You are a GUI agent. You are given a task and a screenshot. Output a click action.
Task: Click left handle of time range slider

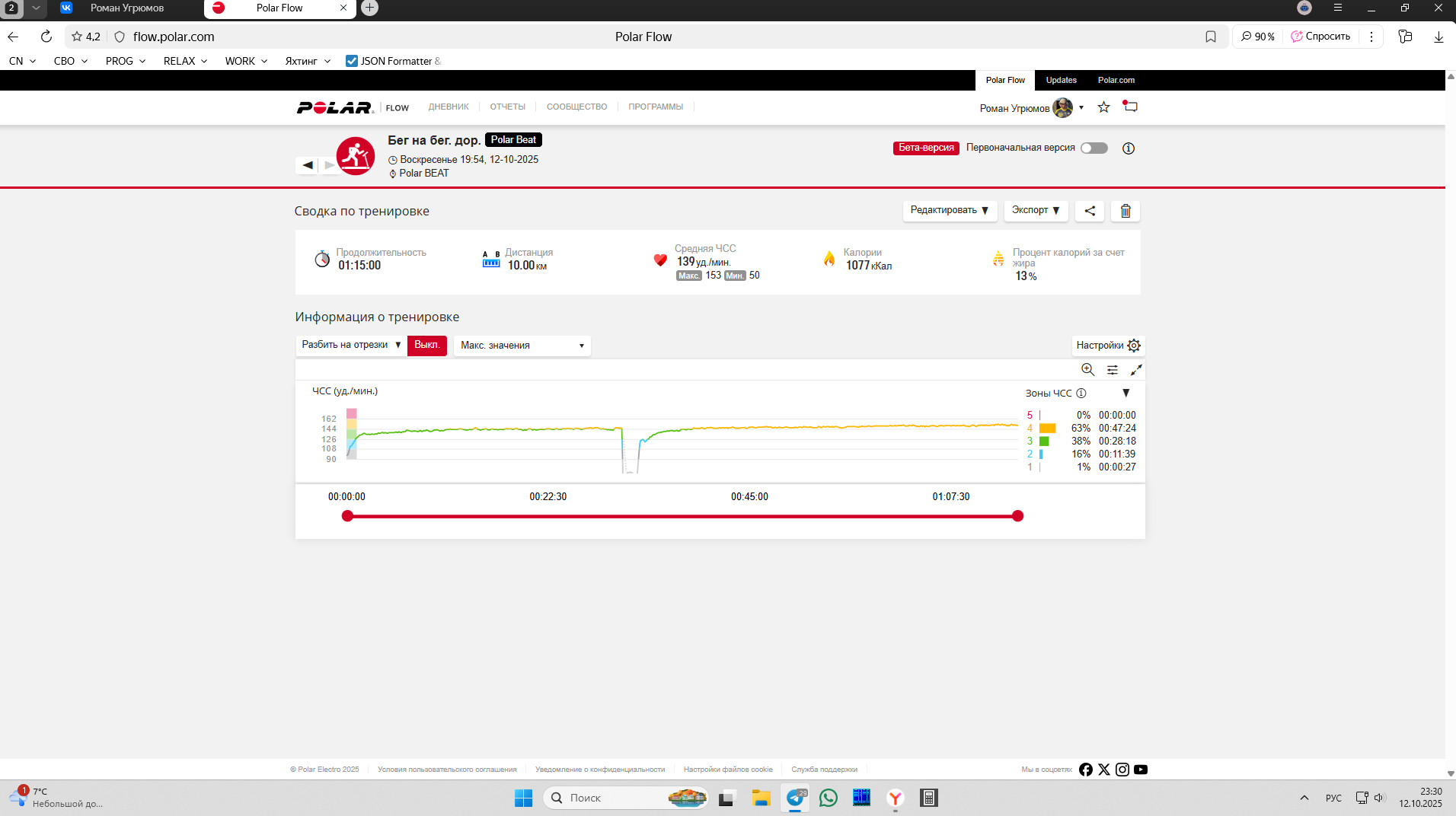click(348, 516)
